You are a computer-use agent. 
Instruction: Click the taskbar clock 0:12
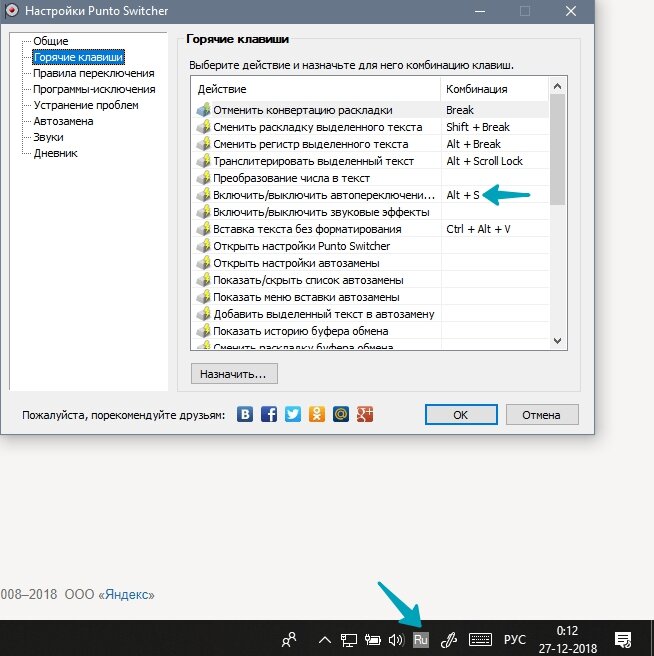[x=567, y=630]
